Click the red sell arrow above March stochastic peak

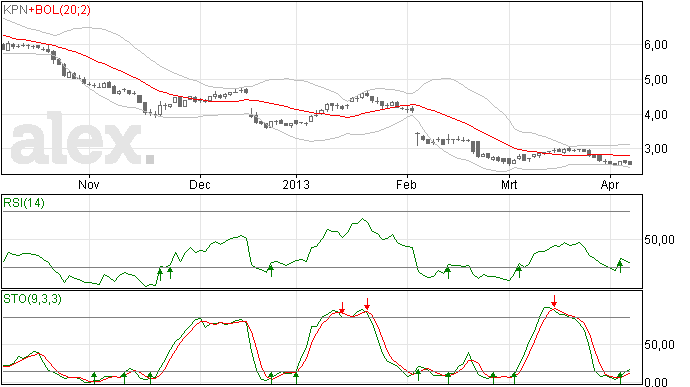coord(554,301)
